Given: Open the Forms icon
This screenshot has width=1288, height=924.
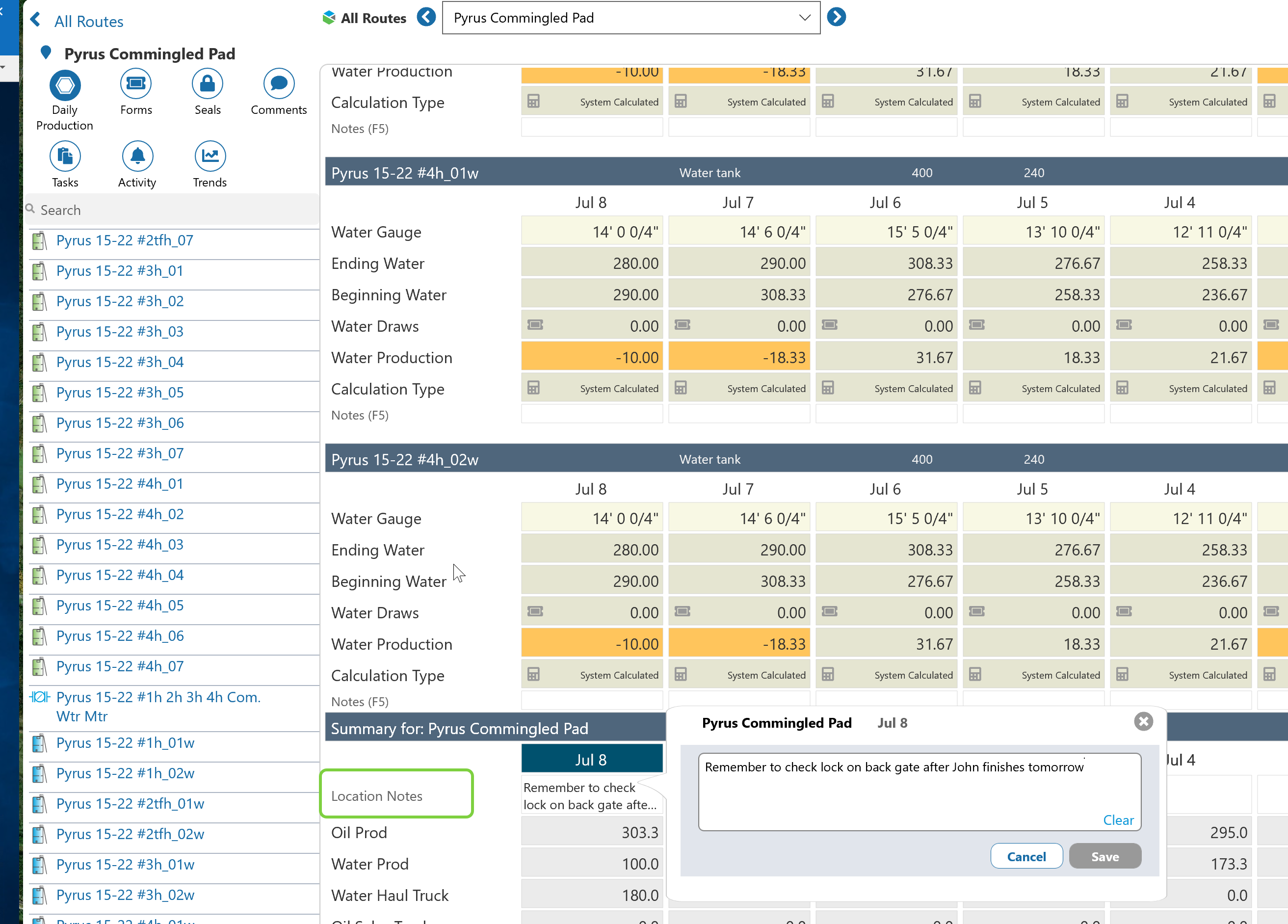Looking at the screenshot, I should click(x=136, y=84).
